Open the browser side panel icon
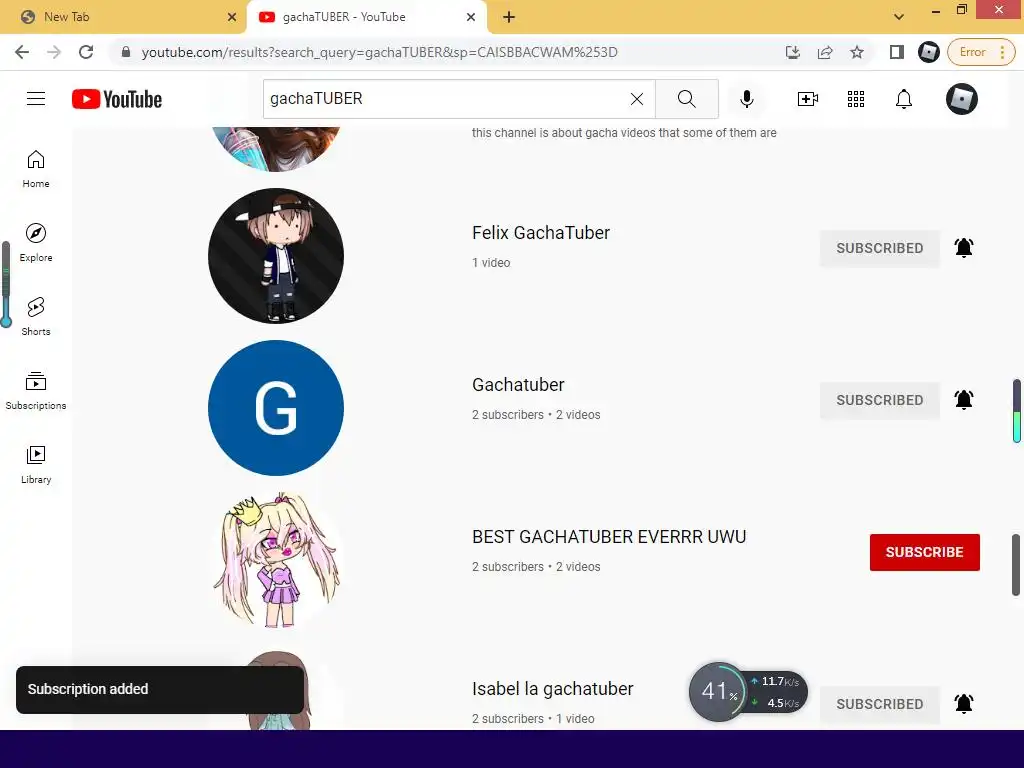The width and height of the screenshot is (1024, 768). [x=897, y=52]
